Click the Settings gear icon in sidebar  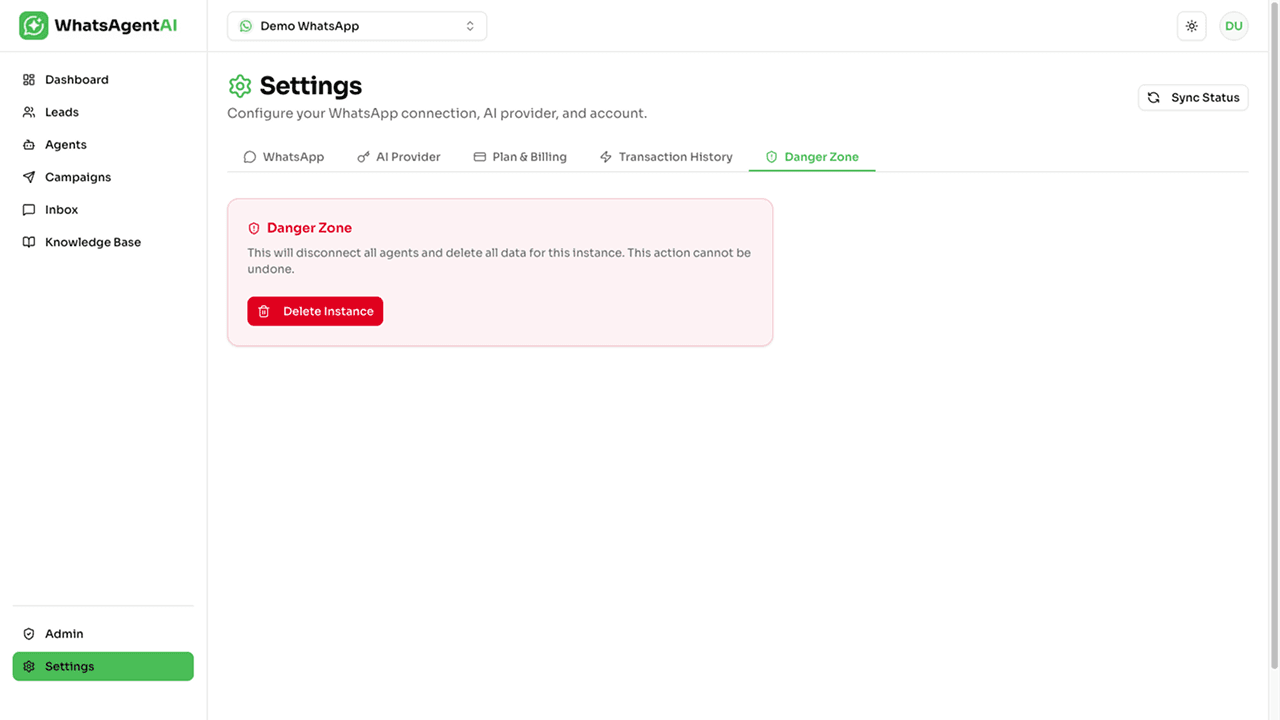coord(29,666)
